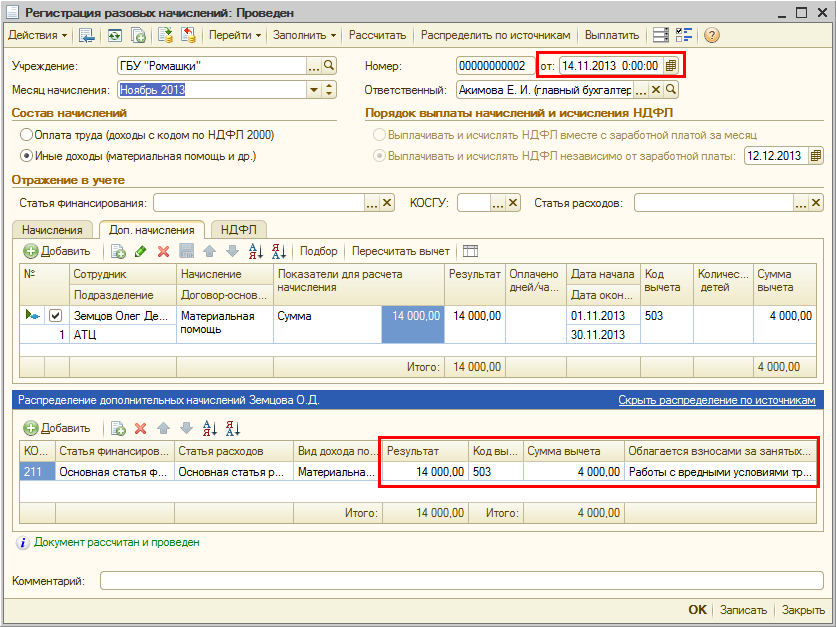Select the Оплата труда radio option
The height and width of the screenshot is (627, 836).
pos(26,134)
